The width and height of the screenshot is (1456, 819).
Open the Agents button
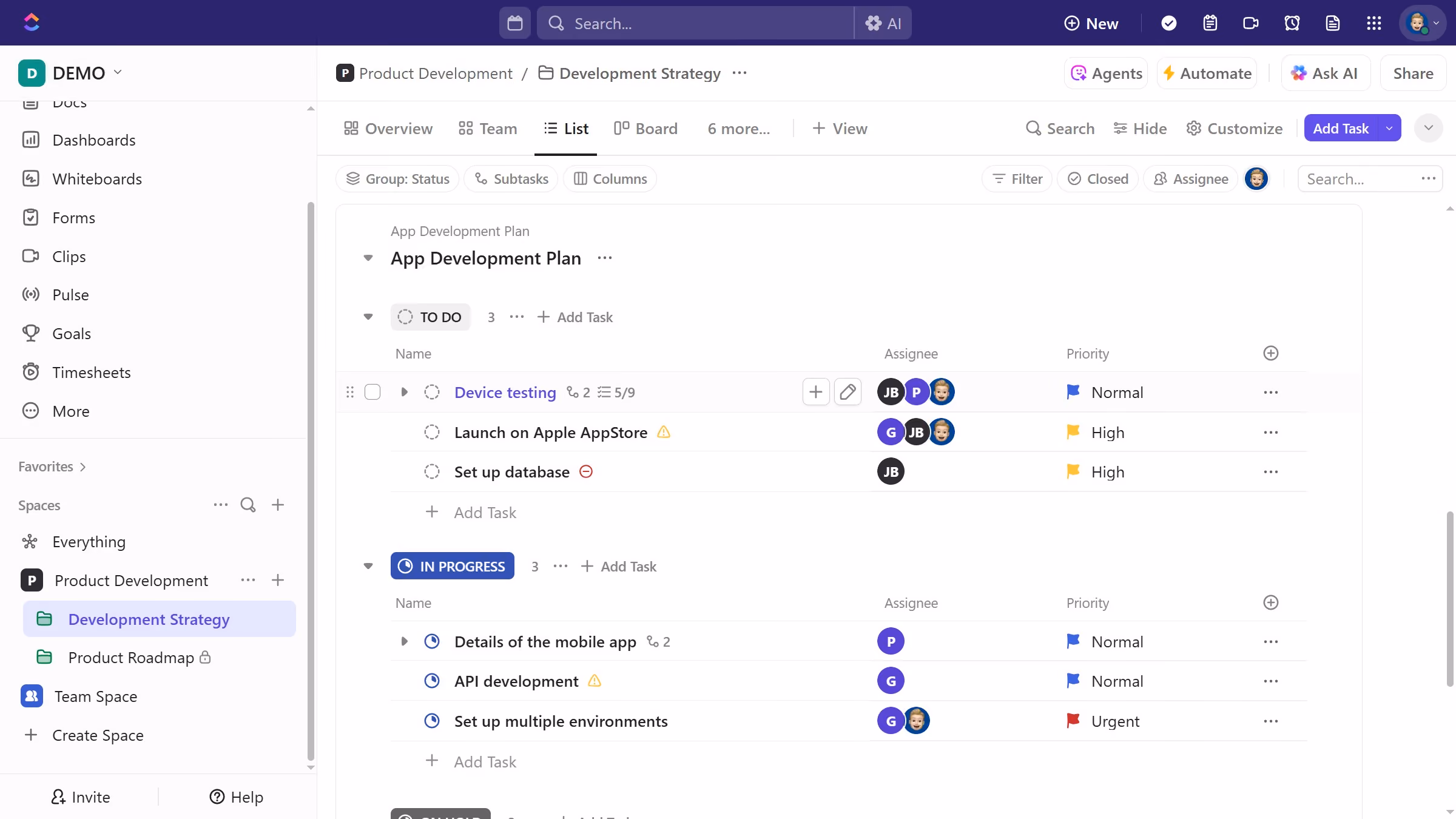point(1106,73)
